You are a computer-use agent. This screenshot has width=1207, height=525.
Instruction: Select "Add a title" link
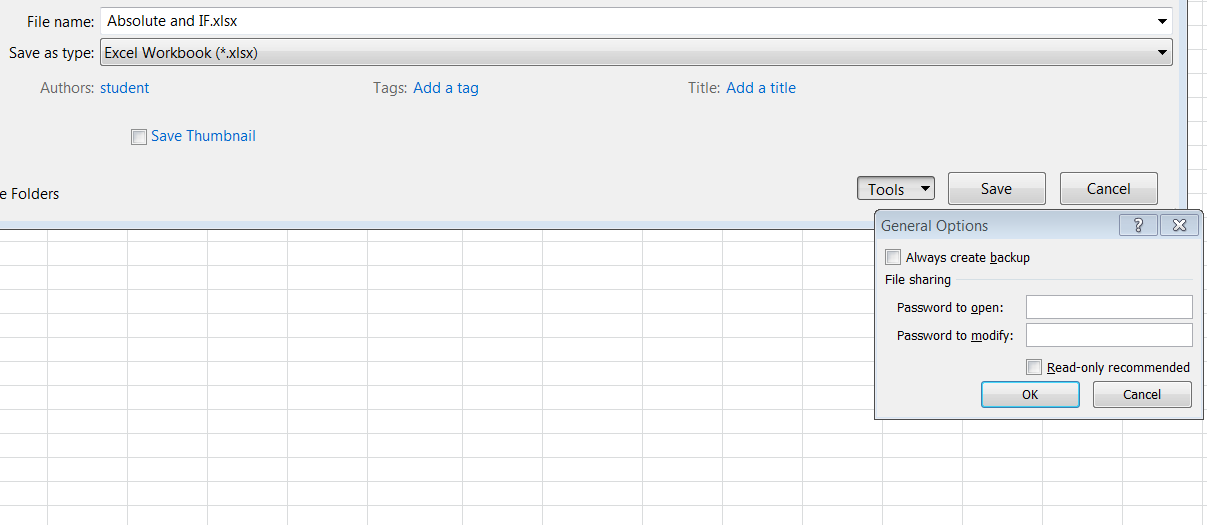click(x=761, y=88)
